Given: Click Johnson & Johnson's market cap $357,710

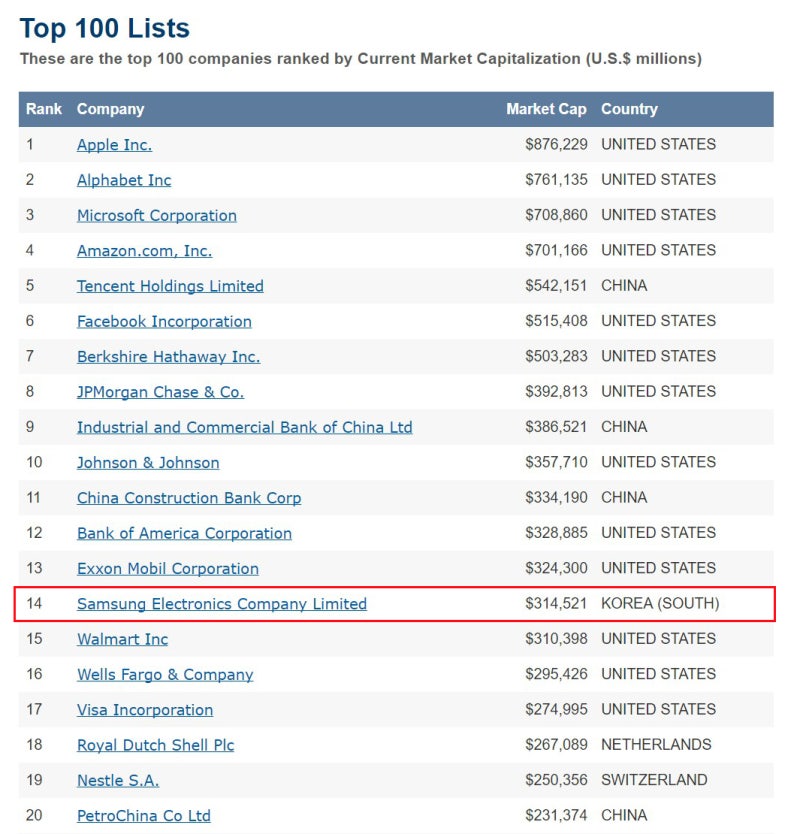Looking at the screenshot, I should [556, 462].
